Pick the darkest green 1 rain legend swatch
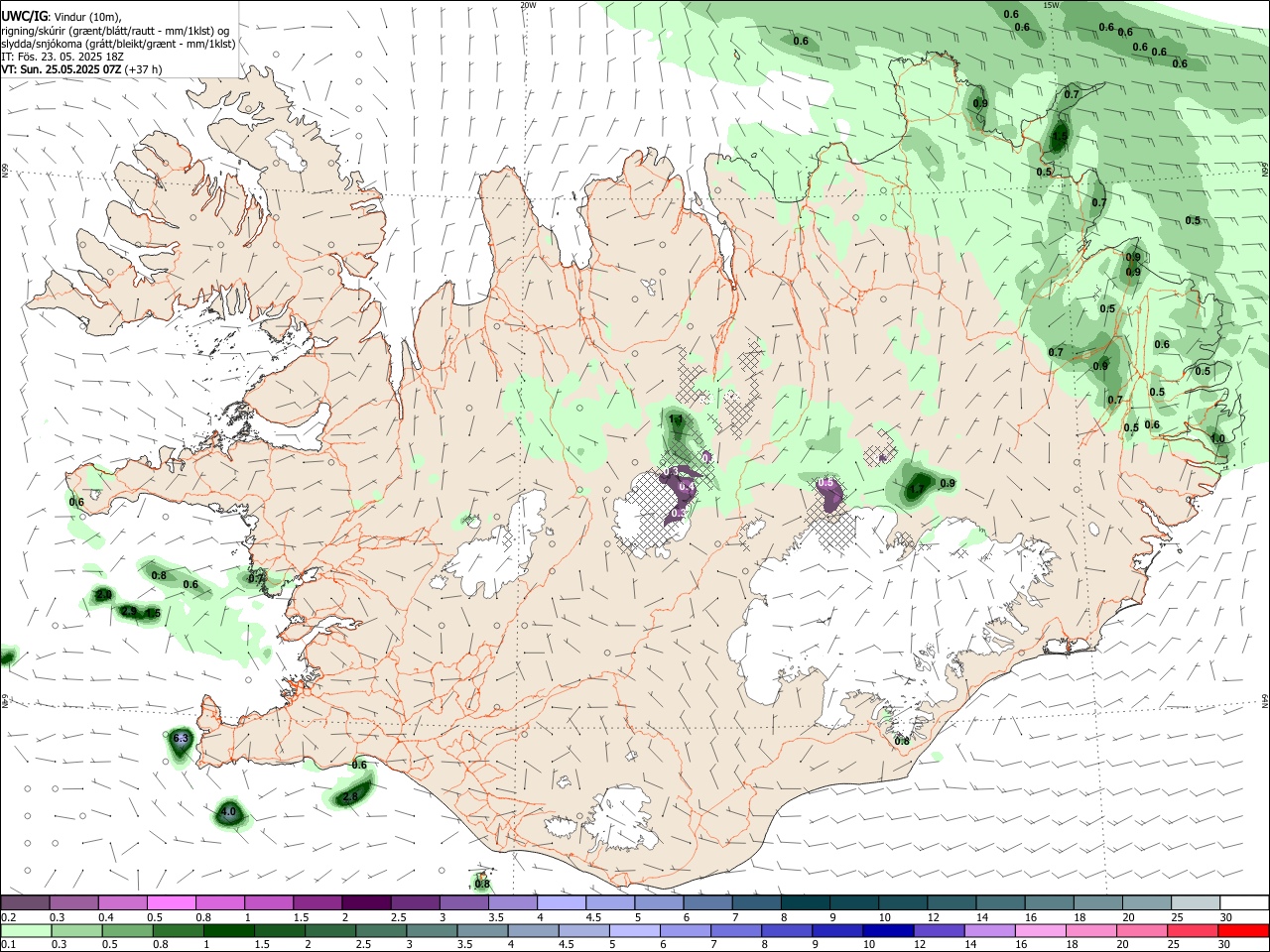This screenshot has height=952, width=1270. click(228, 930)
